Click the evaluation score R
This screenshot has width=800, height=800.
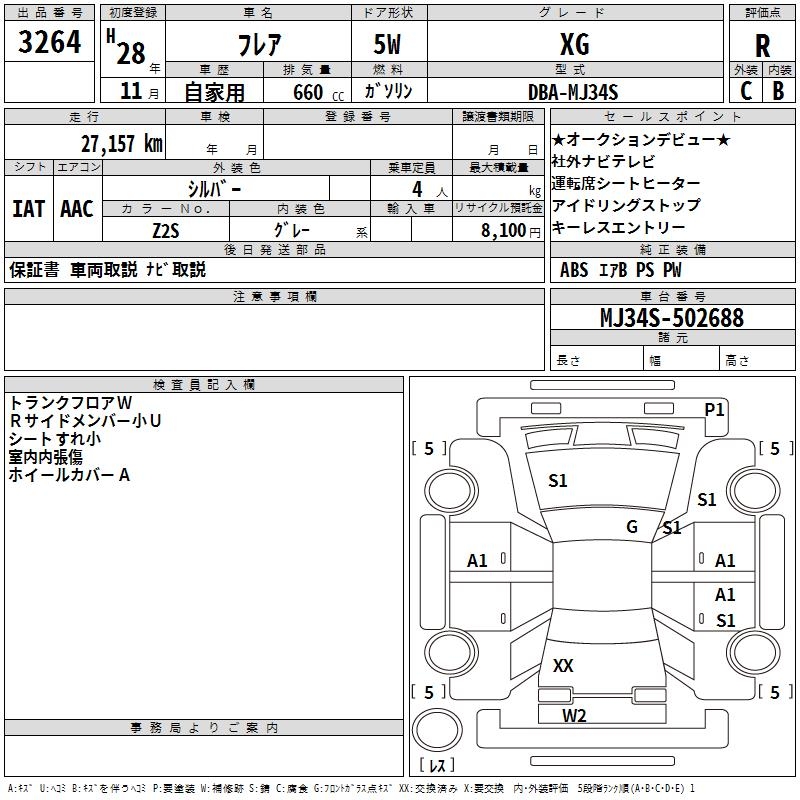tap(762, 45)
